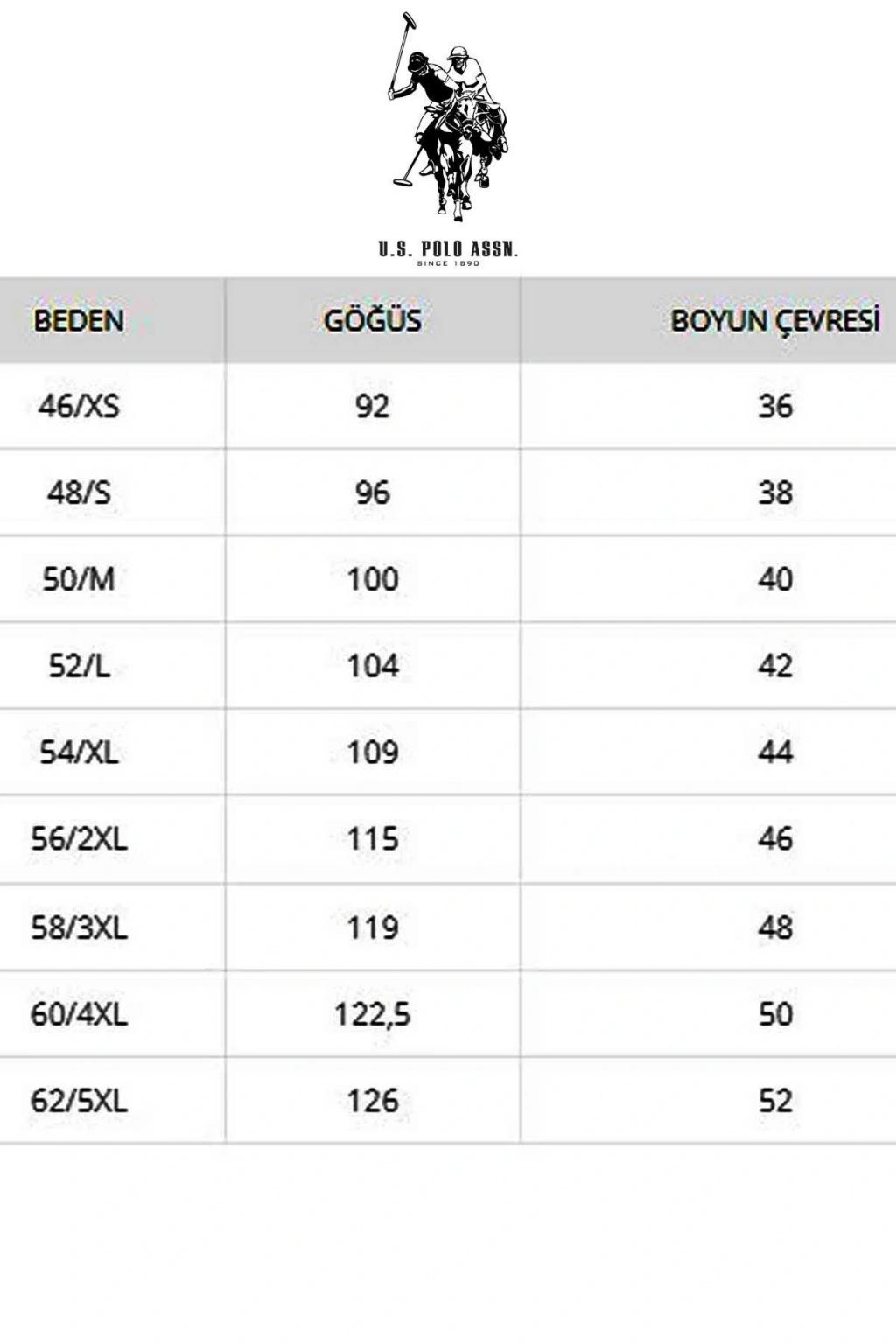This screenshot has height=1344, width=896.
Task: Pick the 50/M size row label
Action: tap(79, 579)
